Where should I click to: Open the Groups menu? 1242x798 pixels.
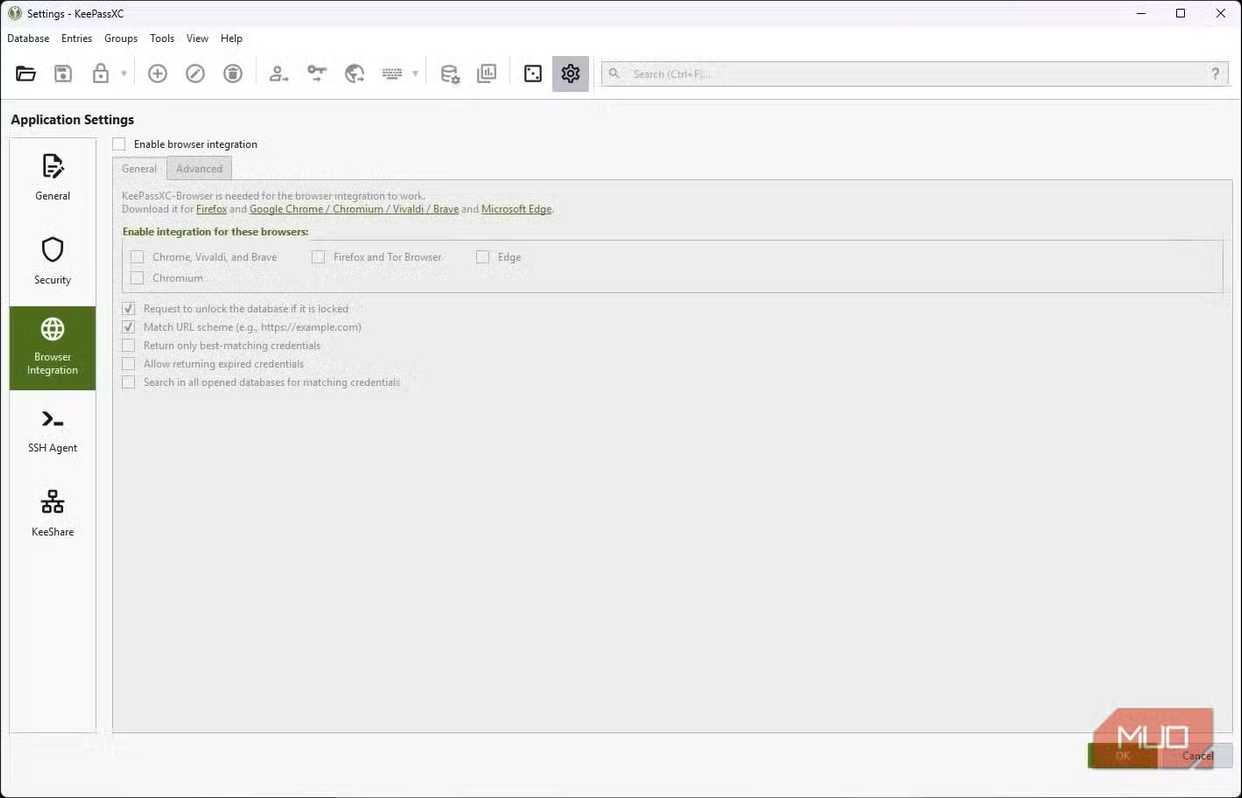[x=121, y=38]
